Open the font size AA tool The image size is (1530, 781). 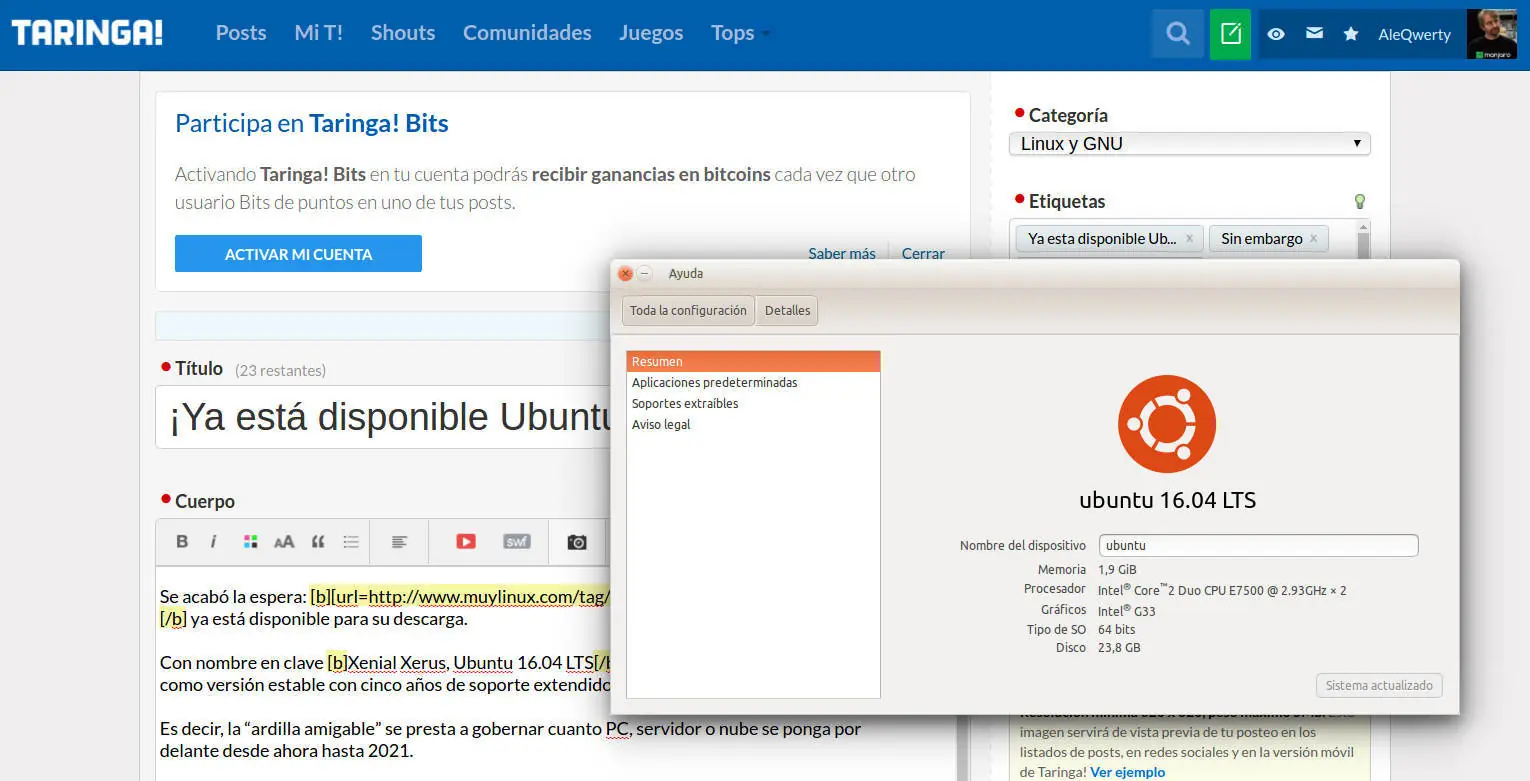[284, 541]
